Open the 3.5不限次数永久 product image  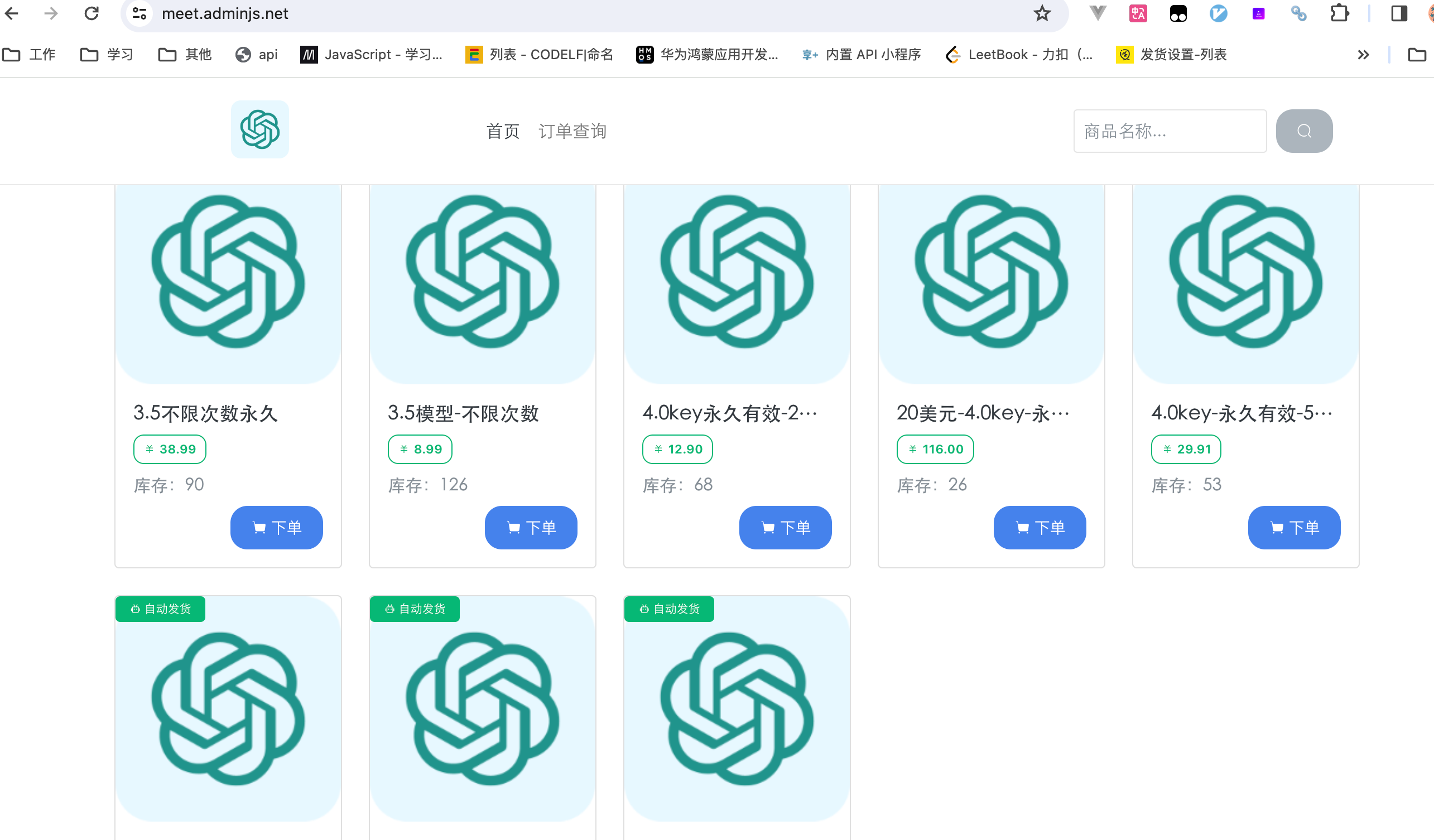click(x=228, y=284)
